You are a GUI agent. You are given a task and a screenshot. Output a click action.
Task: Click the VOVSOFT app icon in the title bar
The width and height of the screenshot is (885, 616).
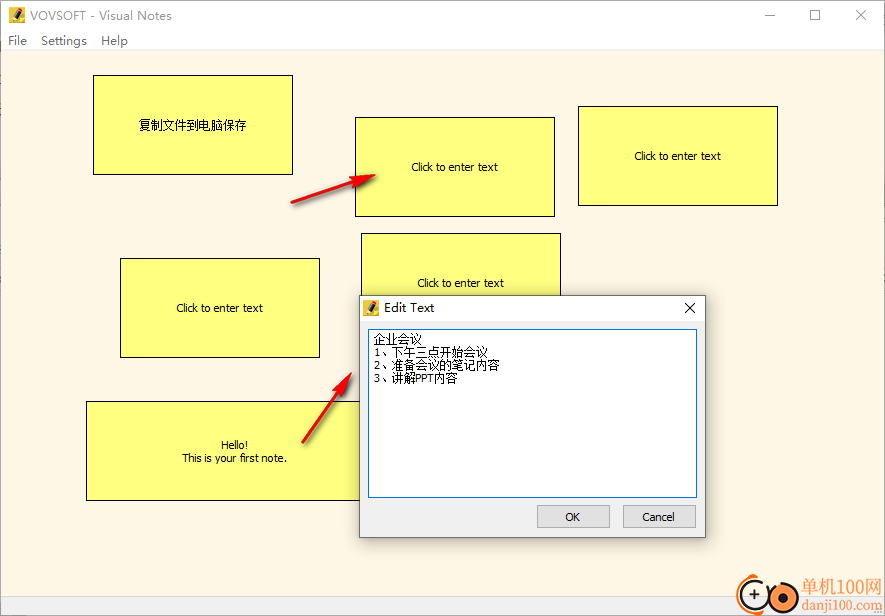pos(17,15)
